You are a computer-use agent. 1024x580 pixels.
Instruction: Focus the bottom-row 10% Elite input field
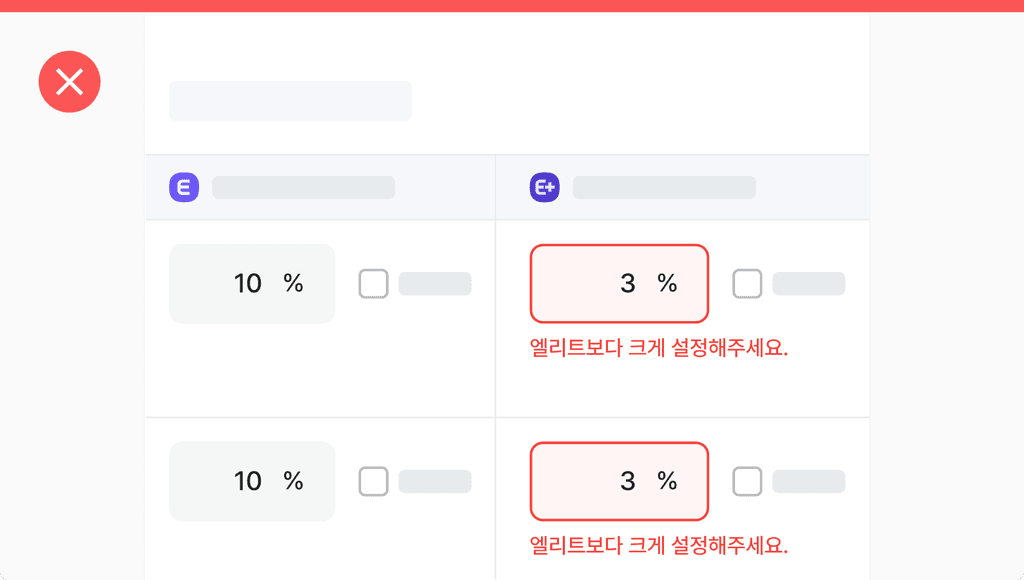[252, 482]
